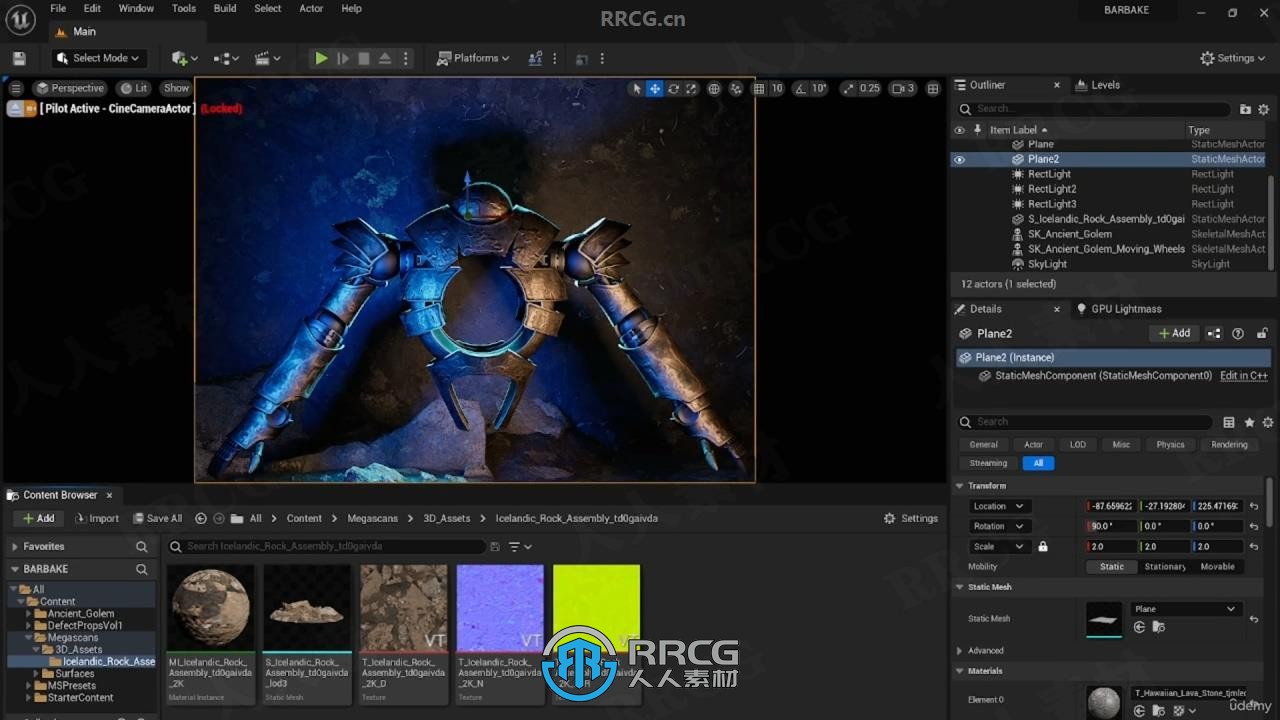Collapse the Transform section

[x=960, y=485]
